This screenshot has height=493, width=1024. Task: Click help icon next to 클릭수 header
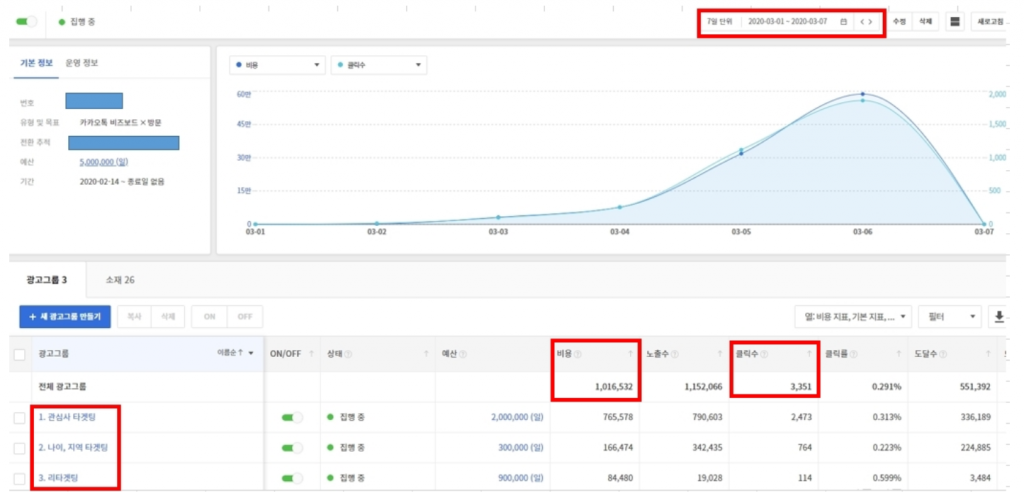[764, 354]
